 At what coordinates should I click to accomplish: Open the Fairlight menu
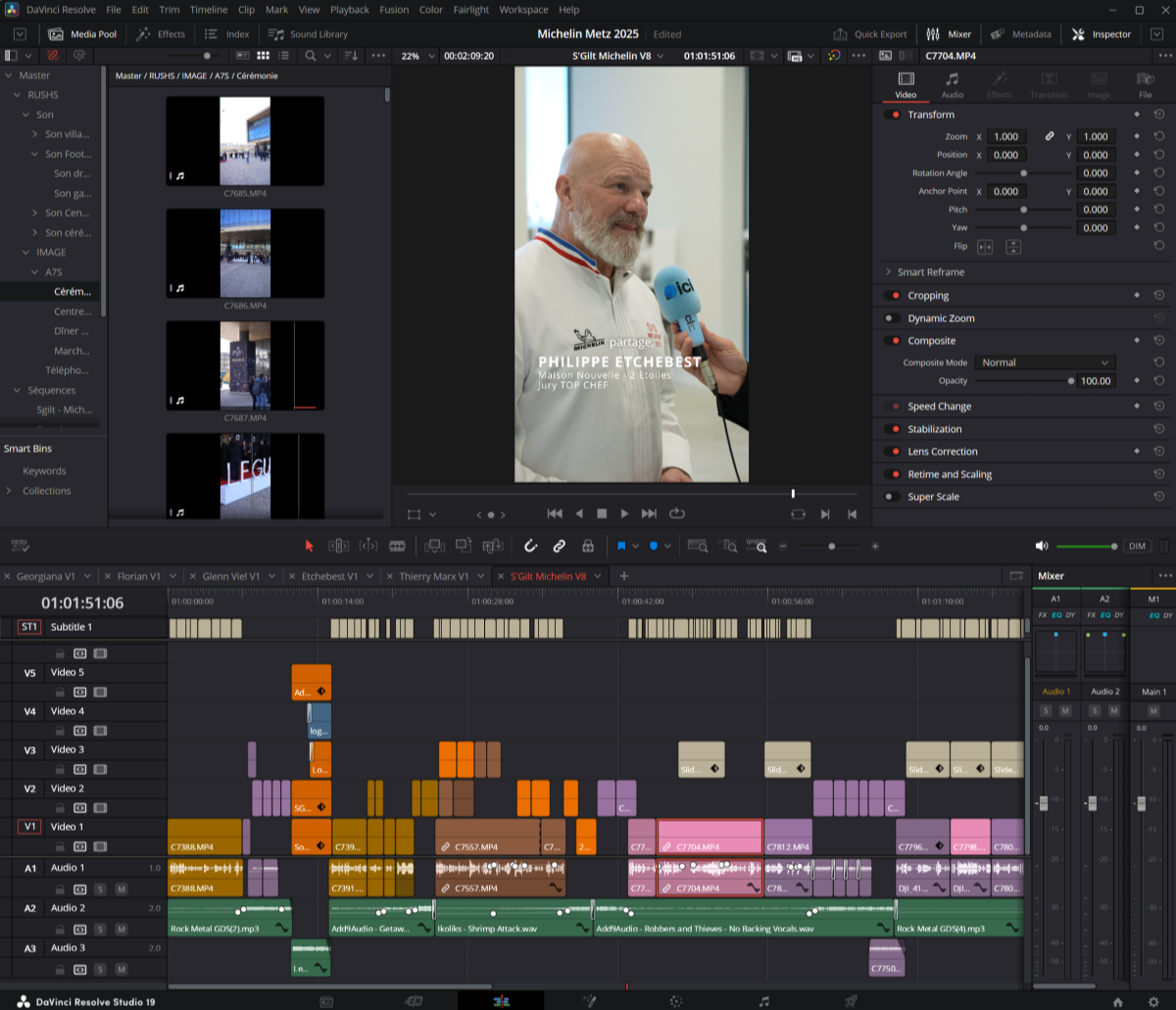[471, 10]
